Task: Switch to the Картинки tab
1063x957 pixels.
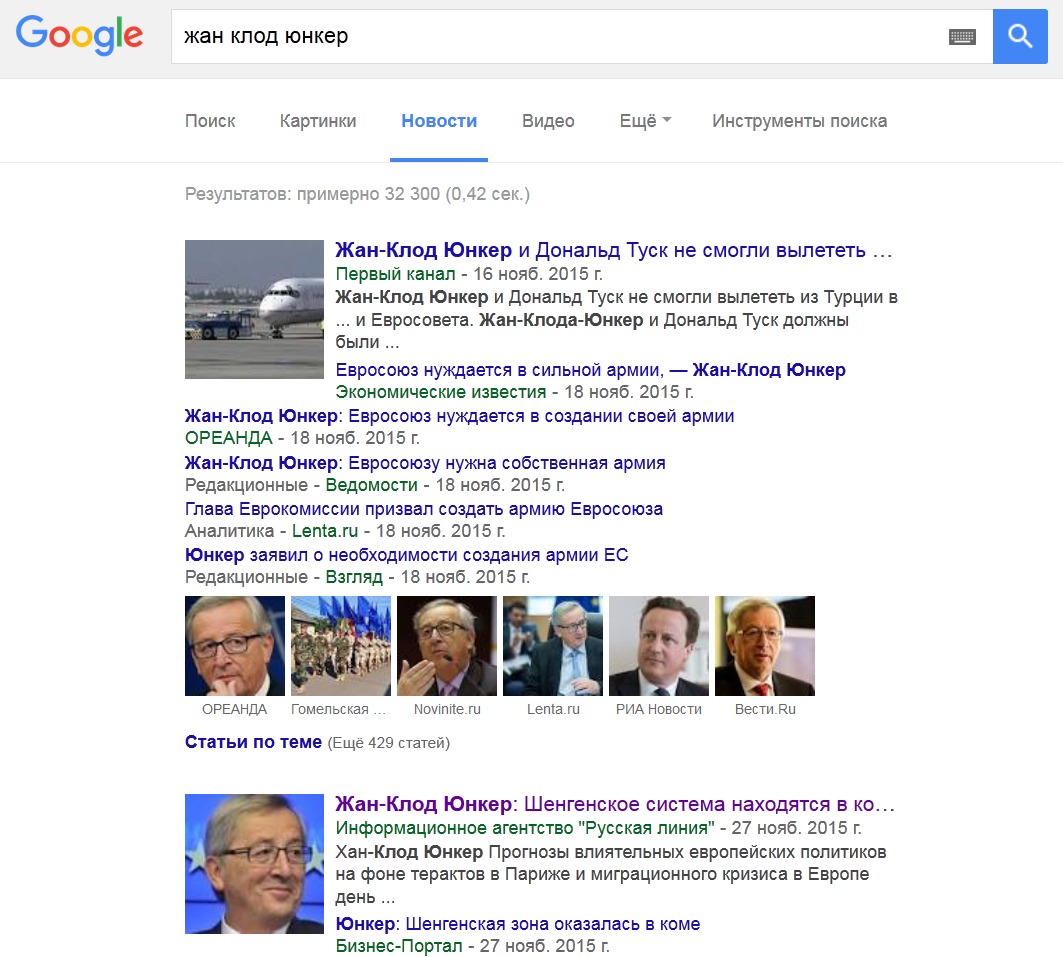Action: (318, 121)
